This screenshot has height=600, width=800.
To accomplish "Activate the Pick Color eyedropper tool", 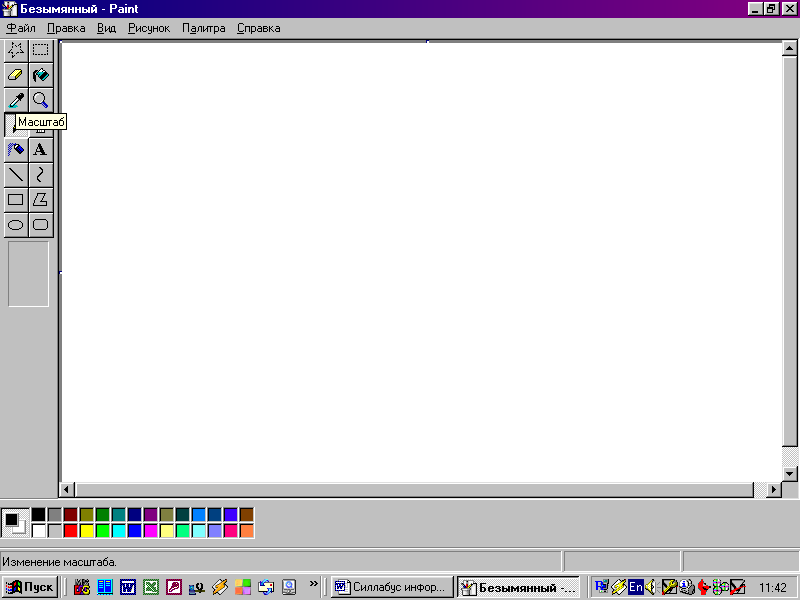I will pos(16,100).
